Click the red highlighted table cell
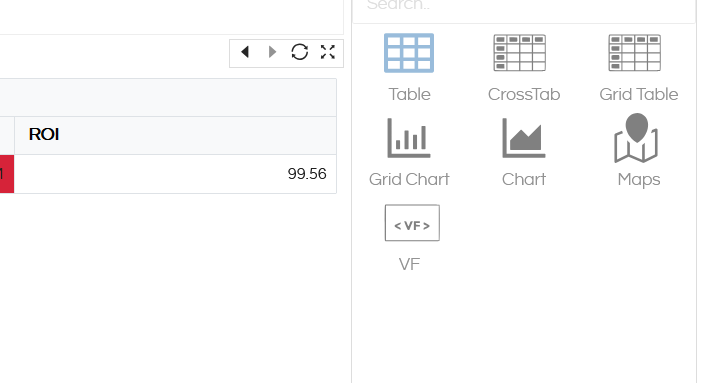This screenshot has height=383, width=705. click(x=7, y=174)
